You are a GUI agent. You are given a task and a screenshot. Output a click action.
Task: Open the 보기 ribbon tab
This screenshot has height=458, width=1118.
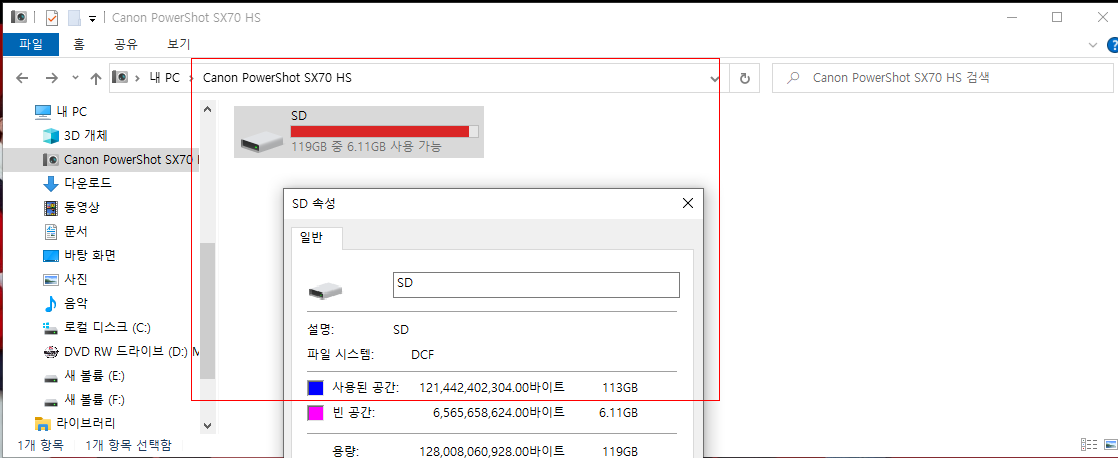[178, 44]
